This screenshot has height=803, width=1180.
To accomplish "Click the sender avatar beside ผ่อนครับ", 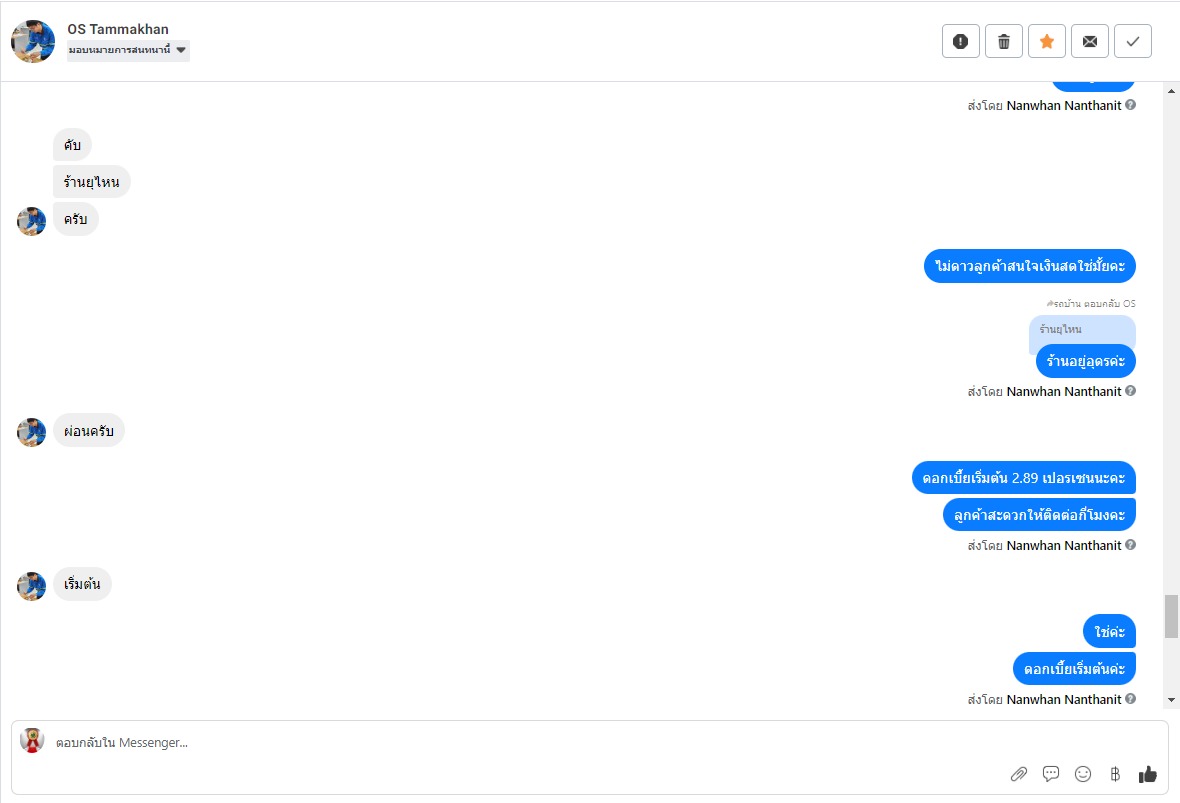I will pyautogui.click(x=32, y=432).
